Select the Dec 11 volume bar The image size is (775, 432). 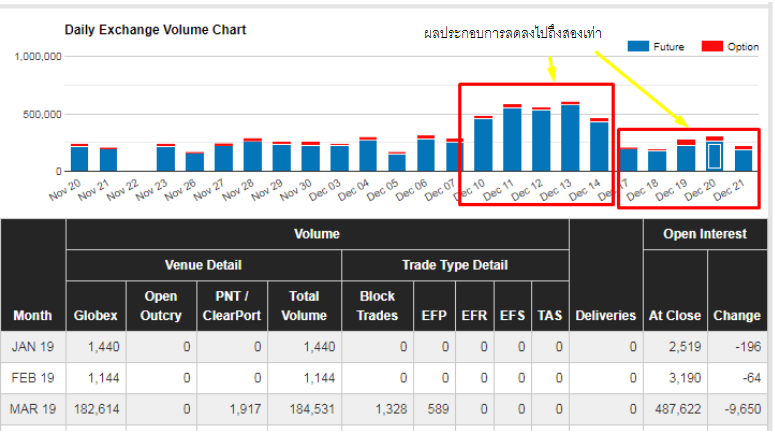coord(512,138)
